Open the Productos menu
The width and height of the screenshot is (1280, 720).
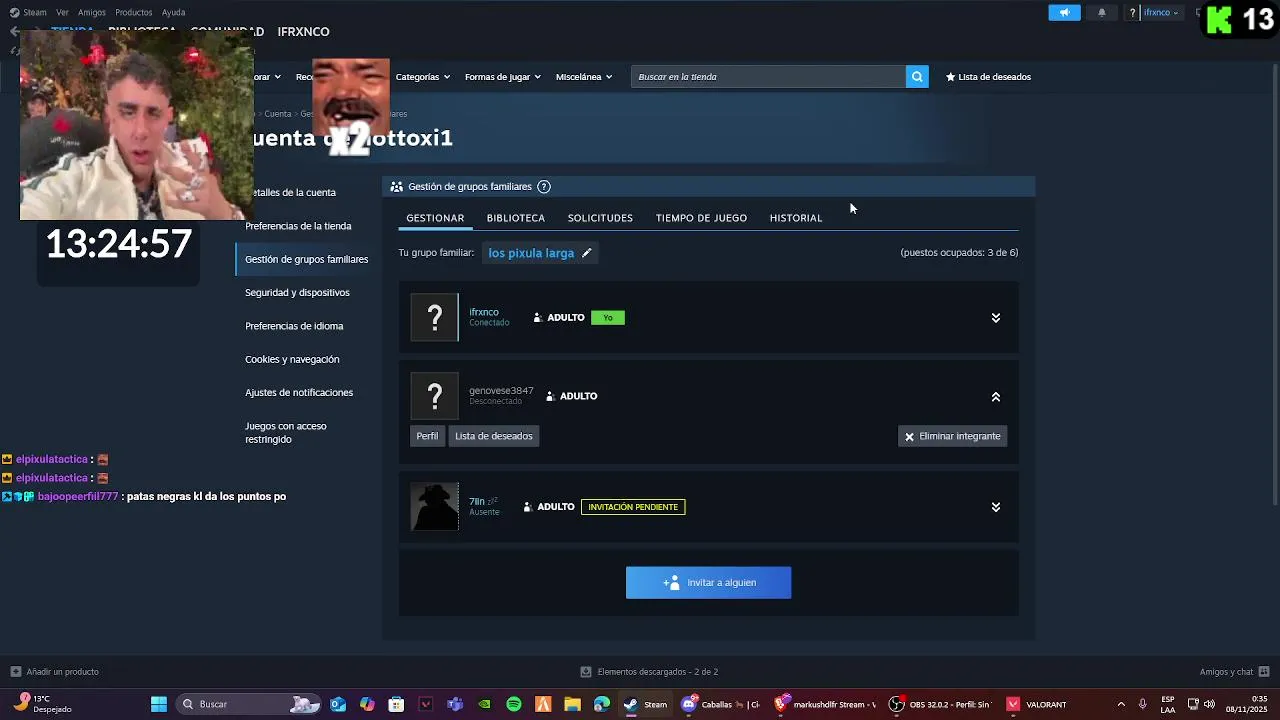[134, 13]
